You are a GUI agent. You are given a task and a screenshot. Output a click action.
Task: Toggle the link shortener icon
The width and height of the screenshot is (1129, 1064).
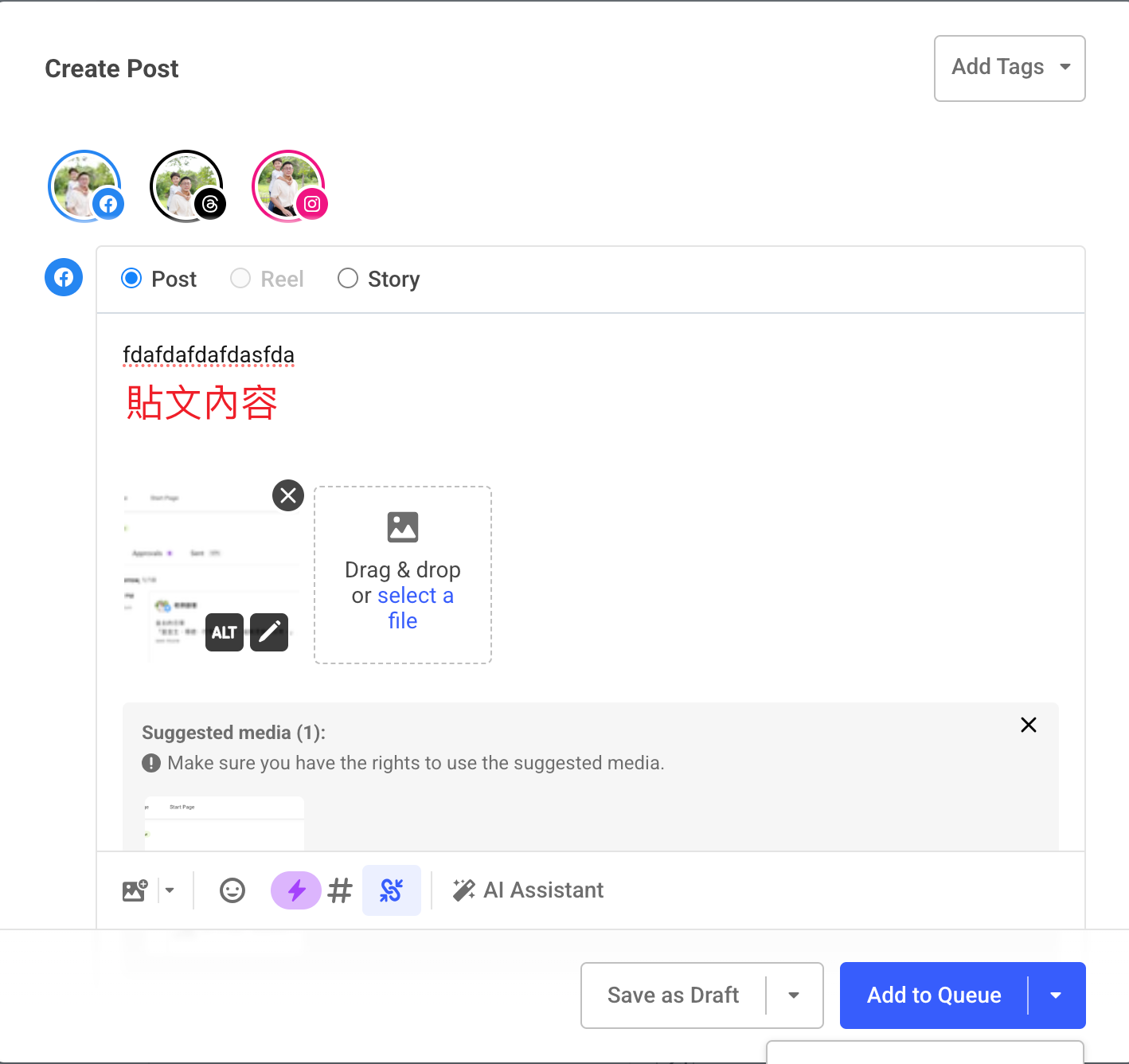(391, 890)
